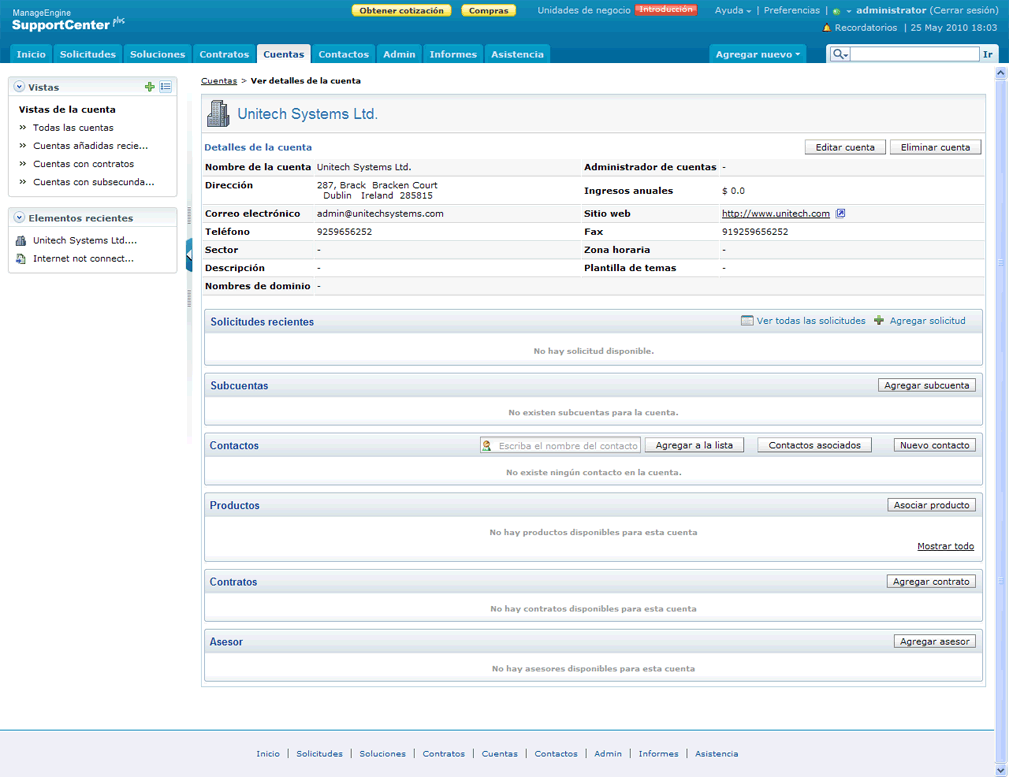
Task: Open the http://www.unitech.com link
Action: (x=775, y=213)
